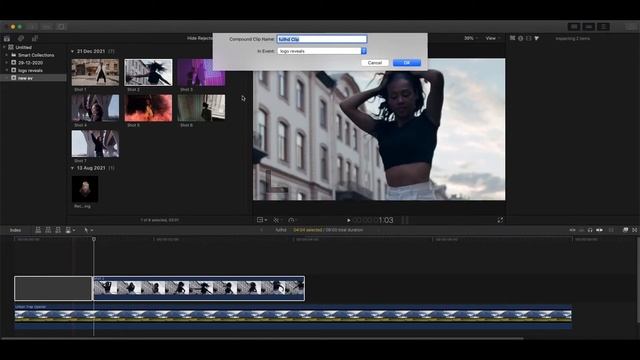Select the Shot 4 thumbnail

coord(96,108)
